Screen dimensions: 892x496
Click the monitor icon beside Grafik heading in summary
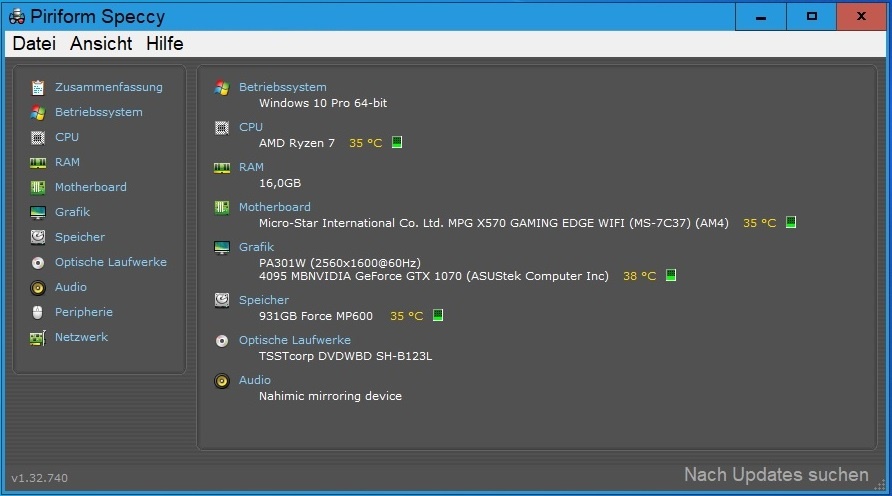coord(222,247)
